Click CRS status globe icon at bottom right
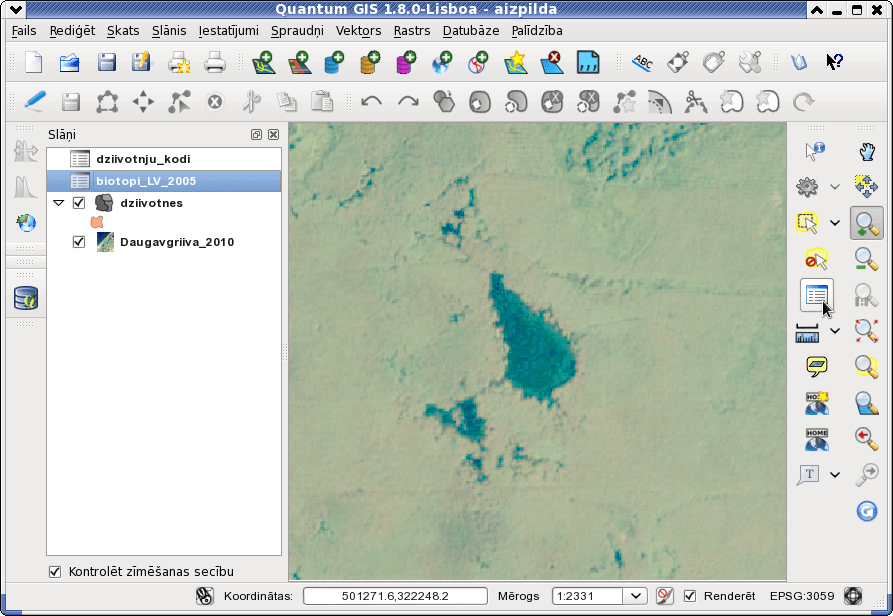The width and height of the screenshot is (893, 616). pyautogui.click(x=853, y=596)
